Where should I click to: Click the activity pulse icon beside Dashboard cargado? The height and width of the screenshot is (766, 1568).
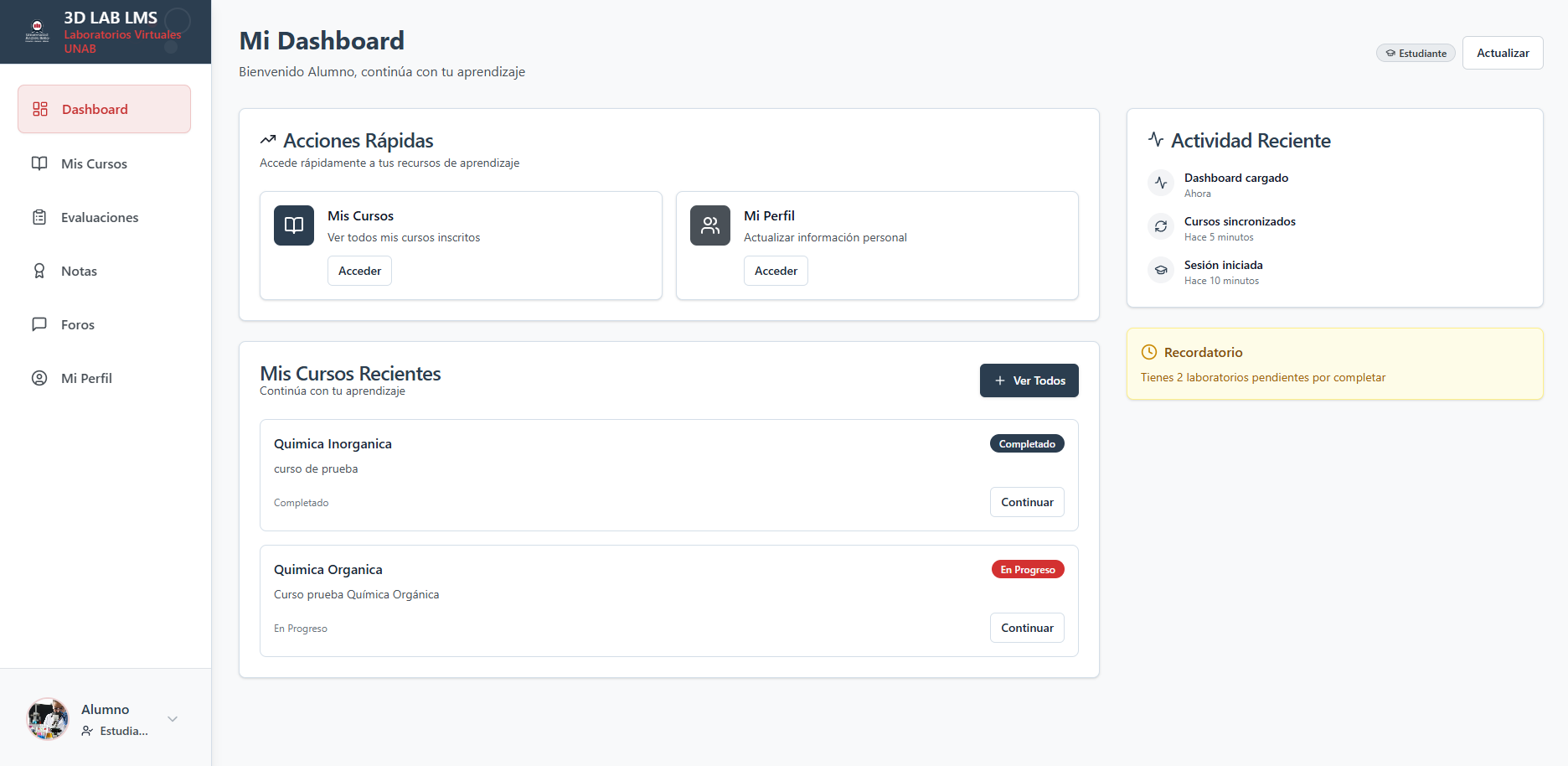tap(1161, 183)
